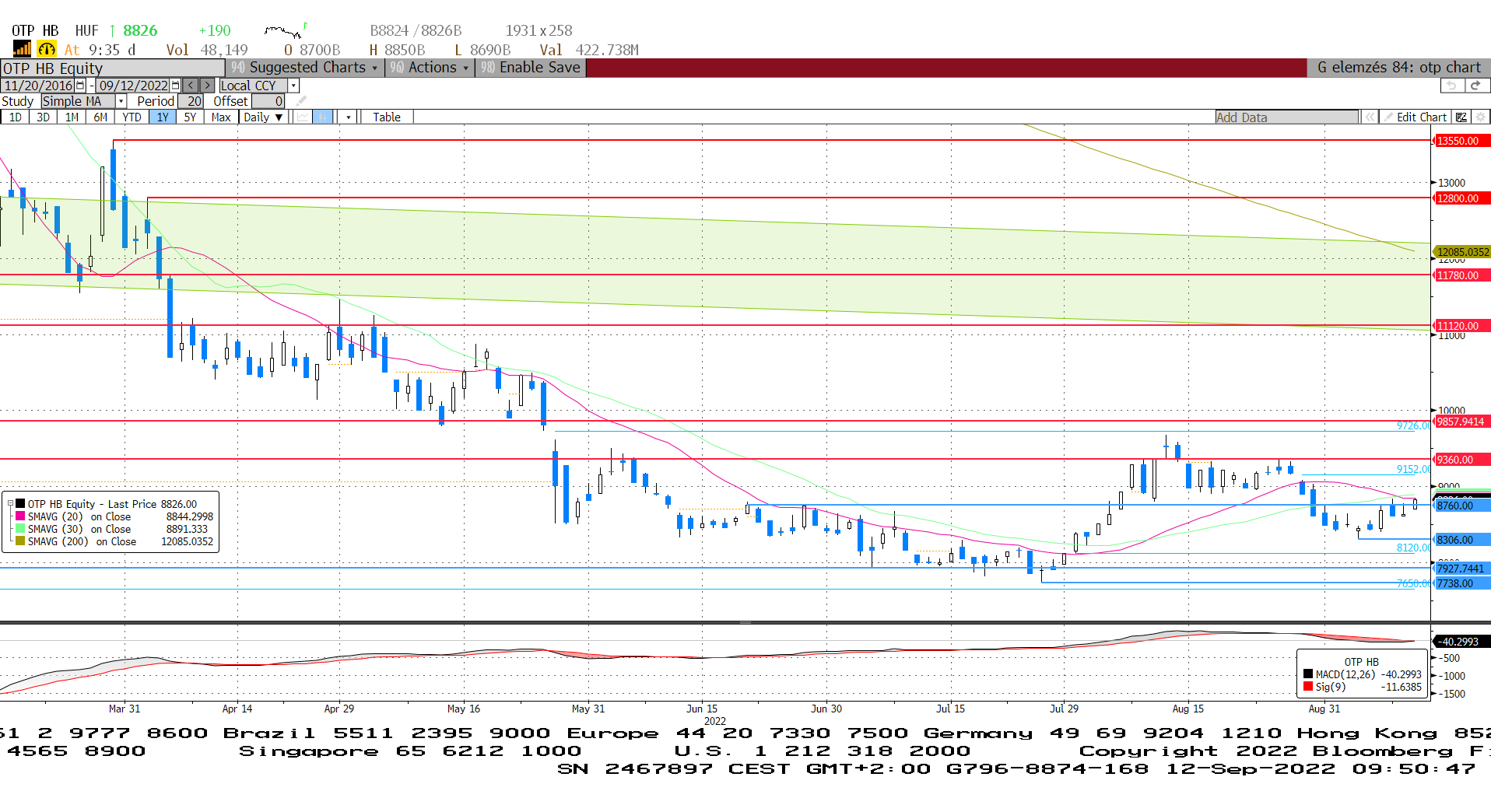Click the 9857.9414 red price level label
Image resolution: width=1491 pixels, height=812 pixels.
click(1461, 422)
